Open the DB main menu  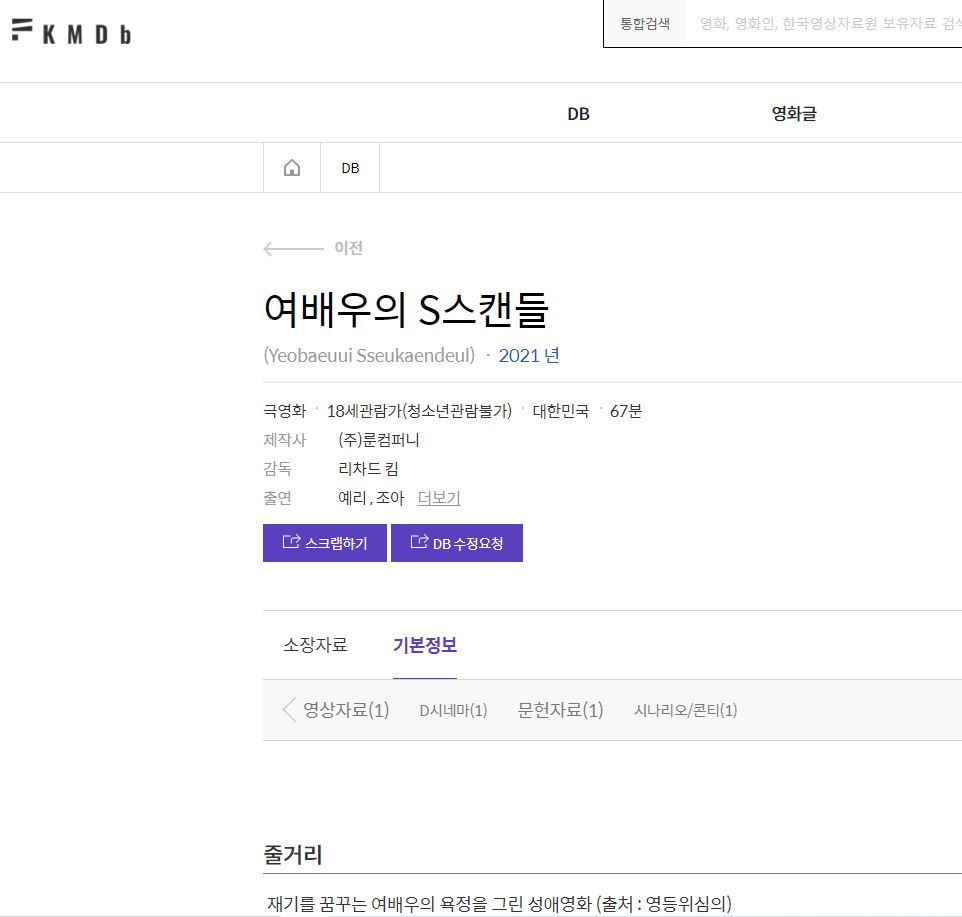(x=578, y=113)
